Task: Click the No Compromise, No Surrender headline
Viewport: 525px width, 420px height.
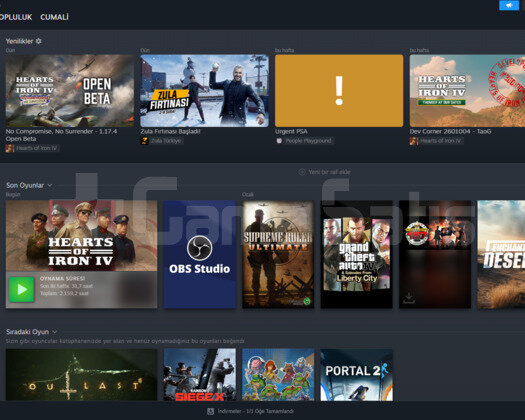Action: [61, 135]
